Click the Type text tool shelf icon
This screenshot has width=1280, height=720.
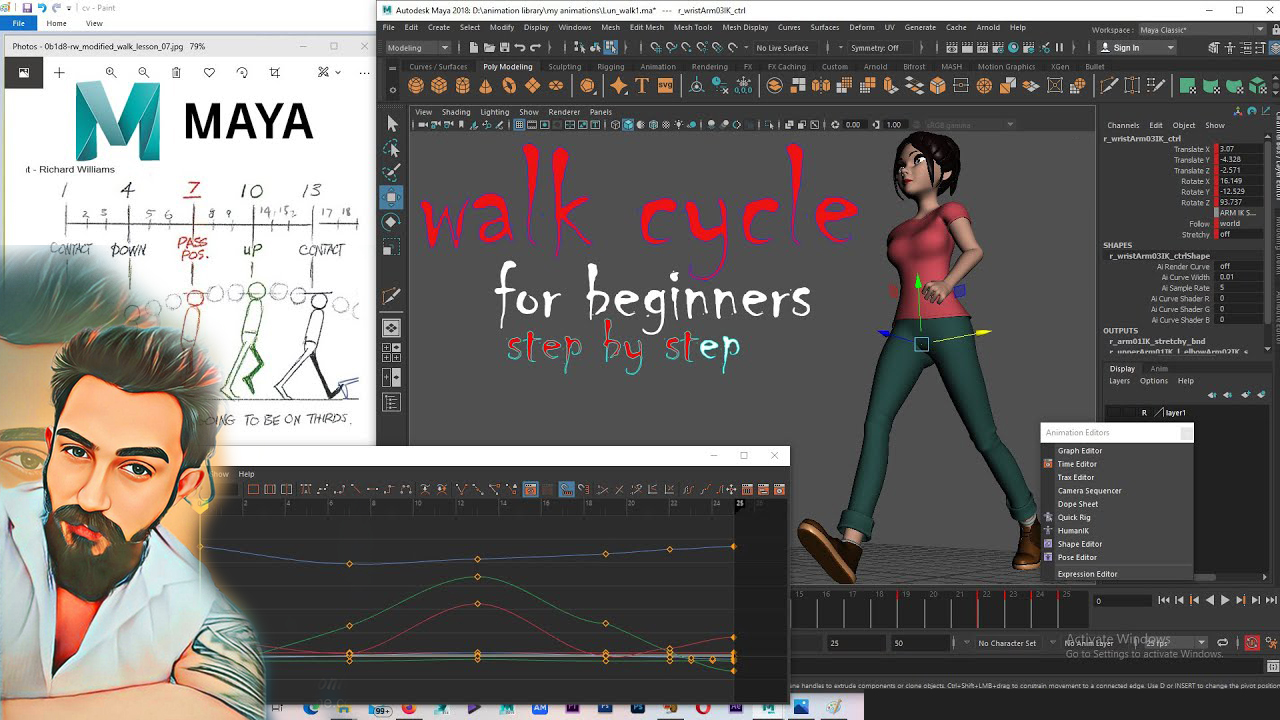point(642,86)
